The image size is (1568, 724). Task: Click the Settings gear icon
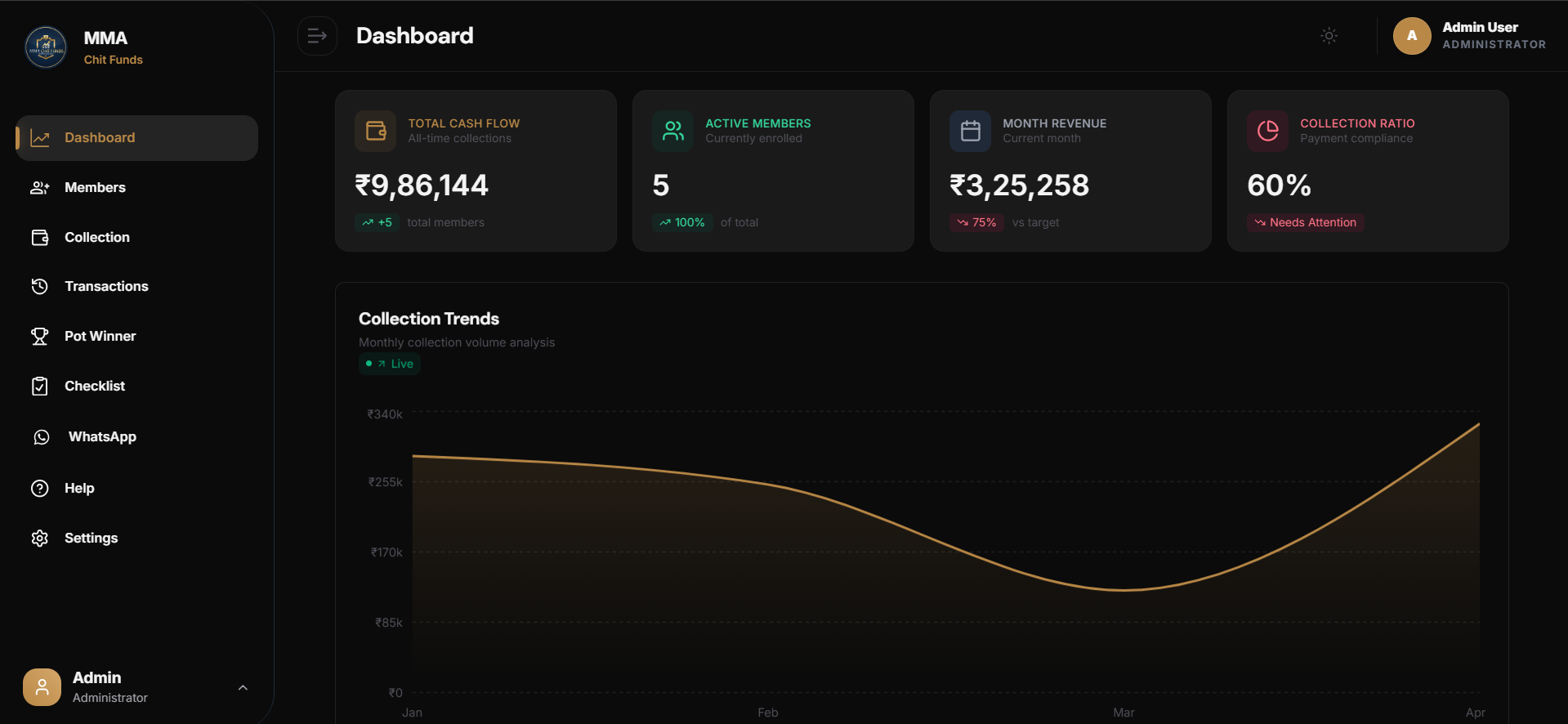[40, 539]
